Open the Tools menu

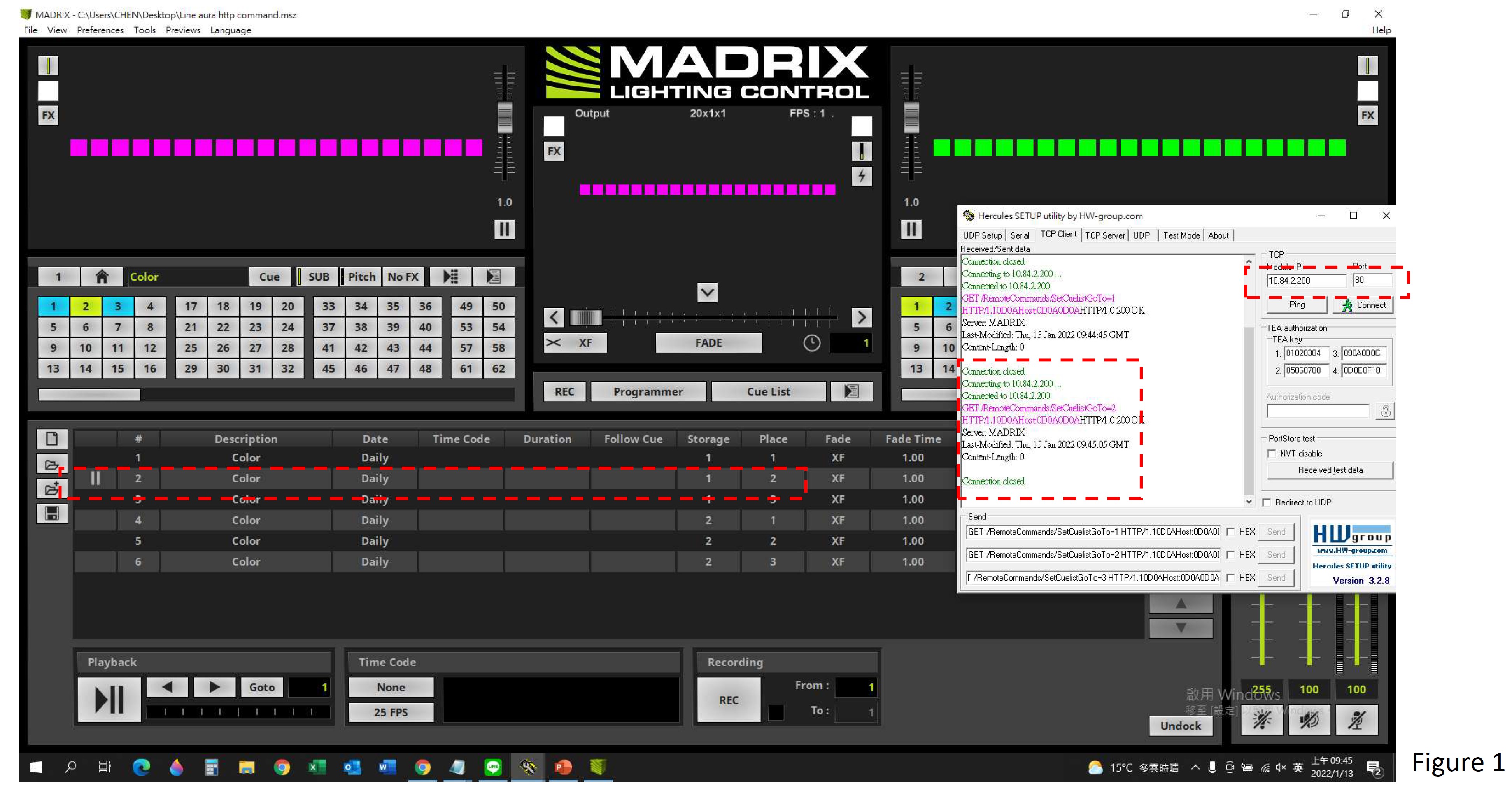tap(144, 30)
